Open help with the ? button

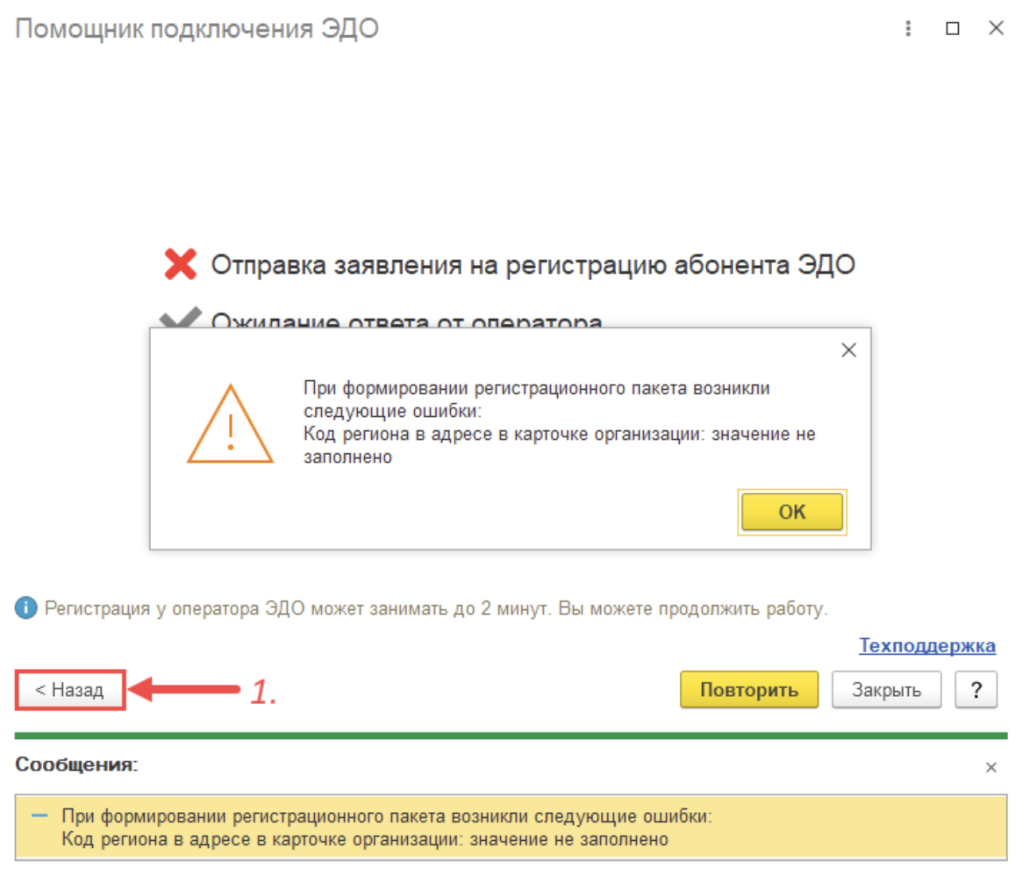(976, 690)
